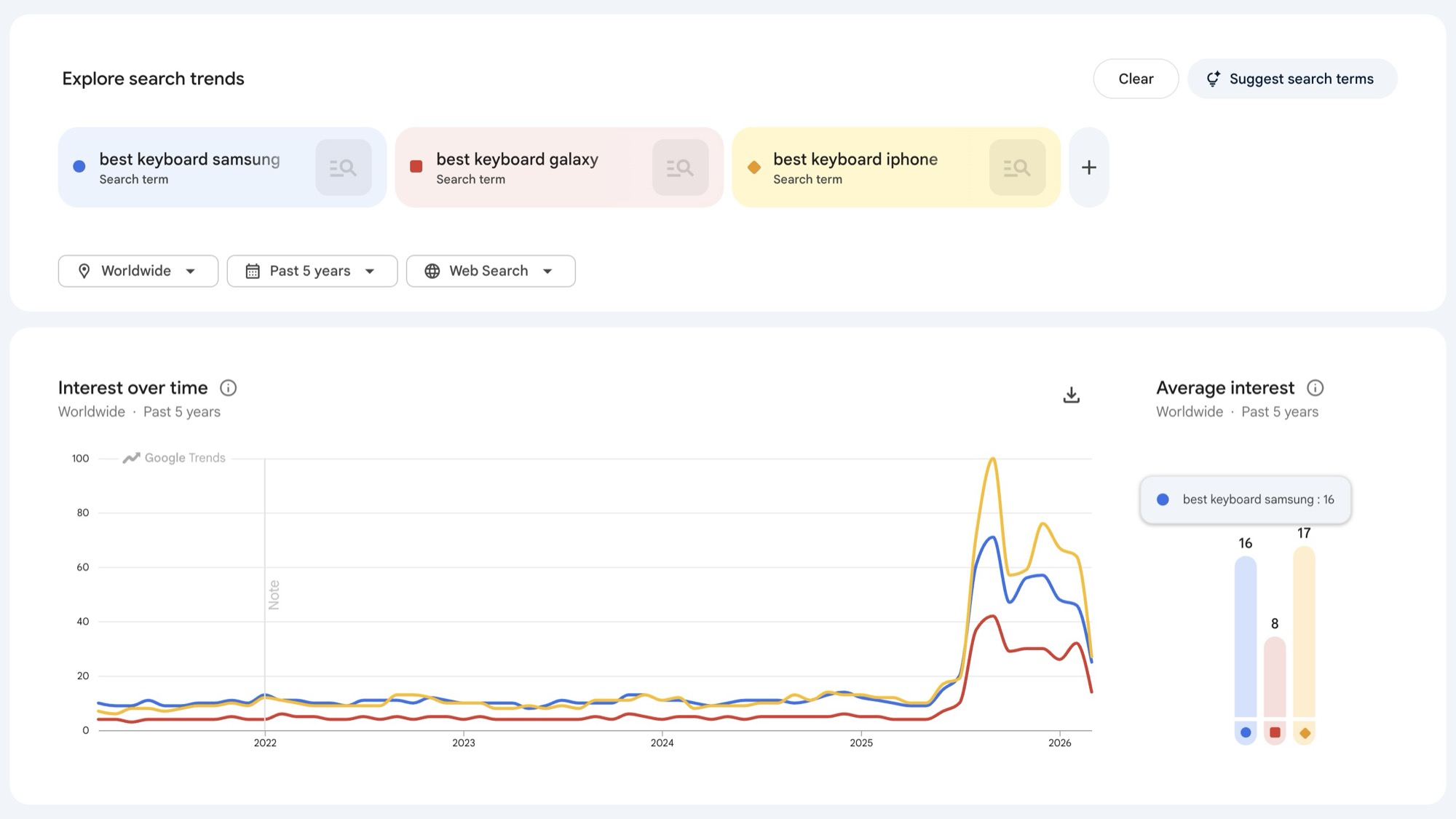Click the explore icon on best keyboard iphone term
Image resolution: width=1456 pixels, height=819 pixels.
tap(1017, 167)
